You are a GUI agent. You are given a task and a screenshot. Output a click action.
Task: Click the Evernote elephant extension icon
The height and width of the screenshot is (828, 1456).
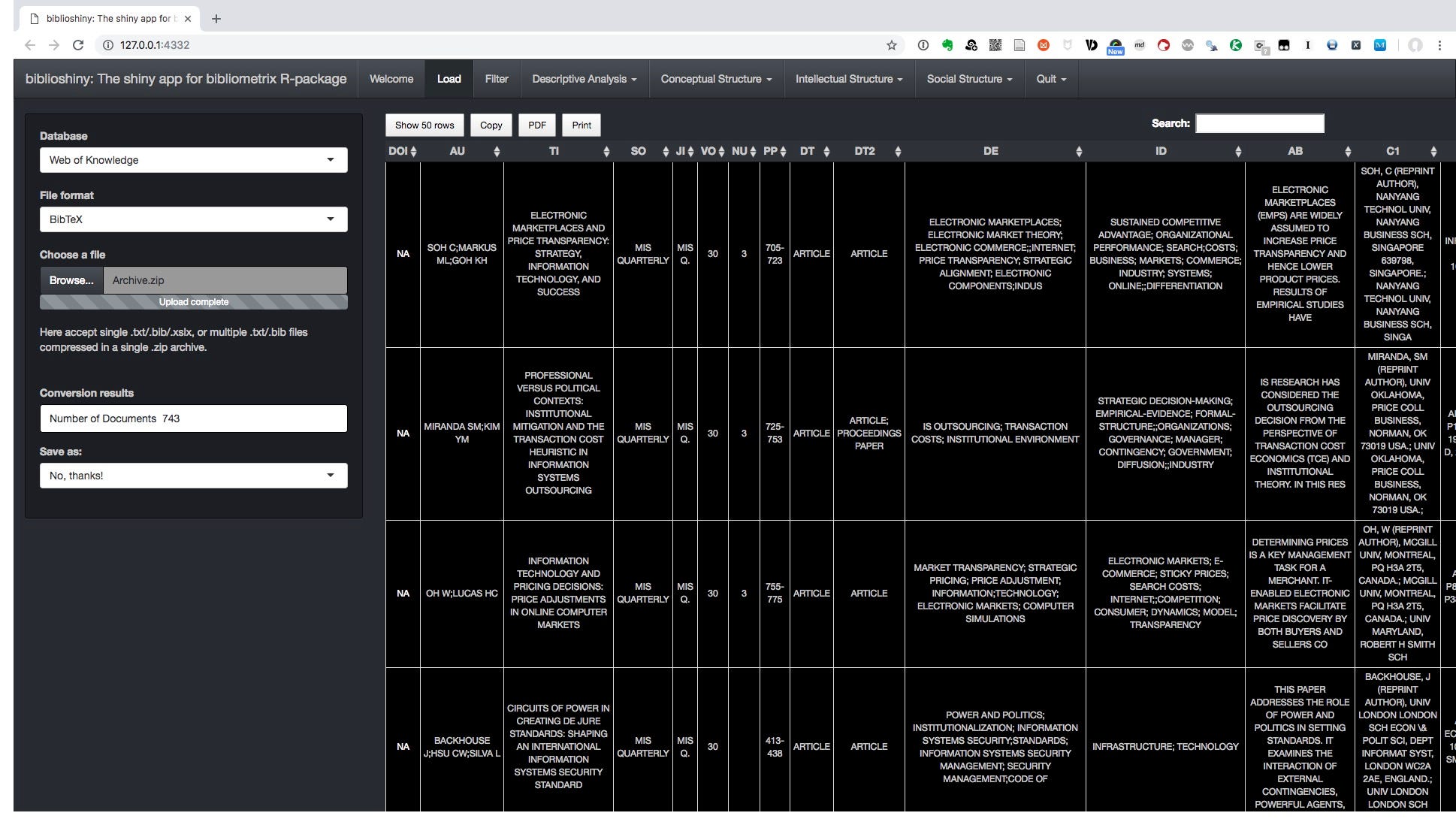pos(947,45)
